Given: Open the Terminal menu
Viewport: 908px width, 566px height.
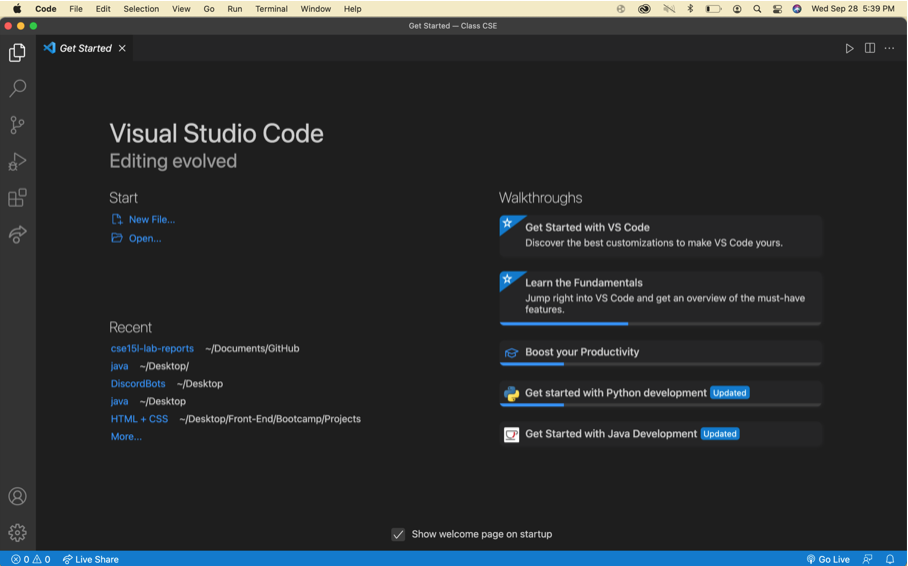Looking at the screenshot, I should [271, 9].
